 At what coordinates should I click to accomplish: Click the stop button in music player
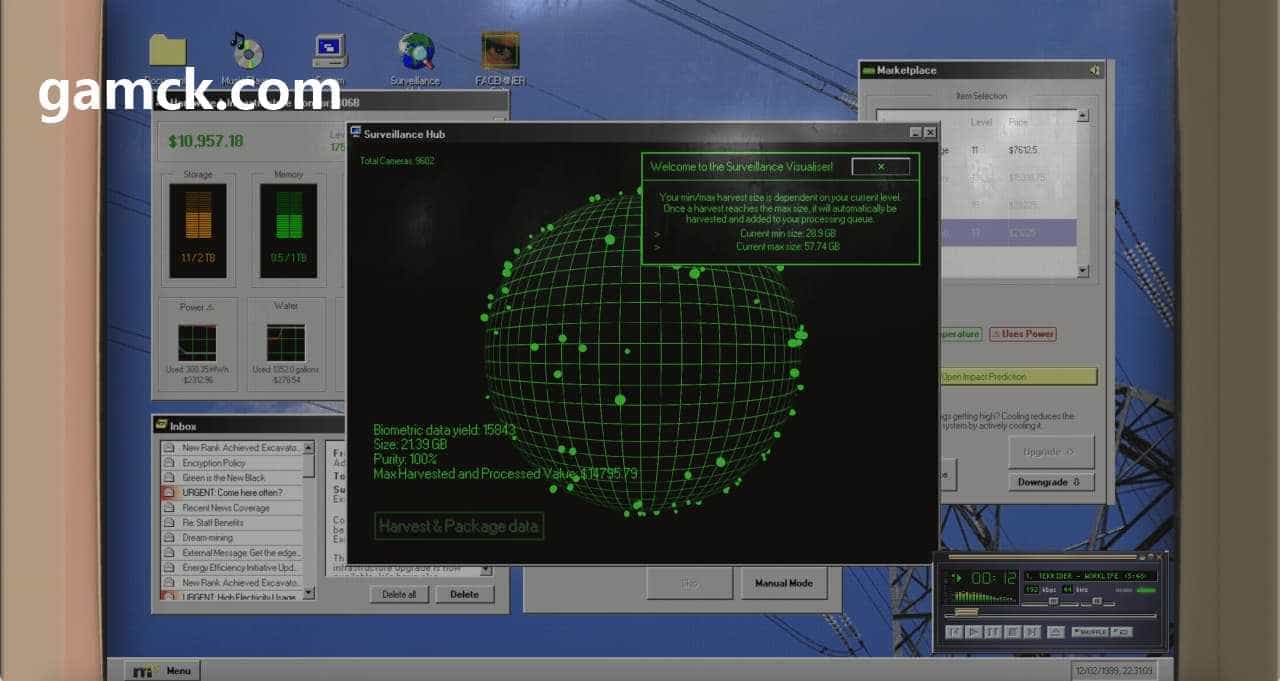pos(1012,632)
